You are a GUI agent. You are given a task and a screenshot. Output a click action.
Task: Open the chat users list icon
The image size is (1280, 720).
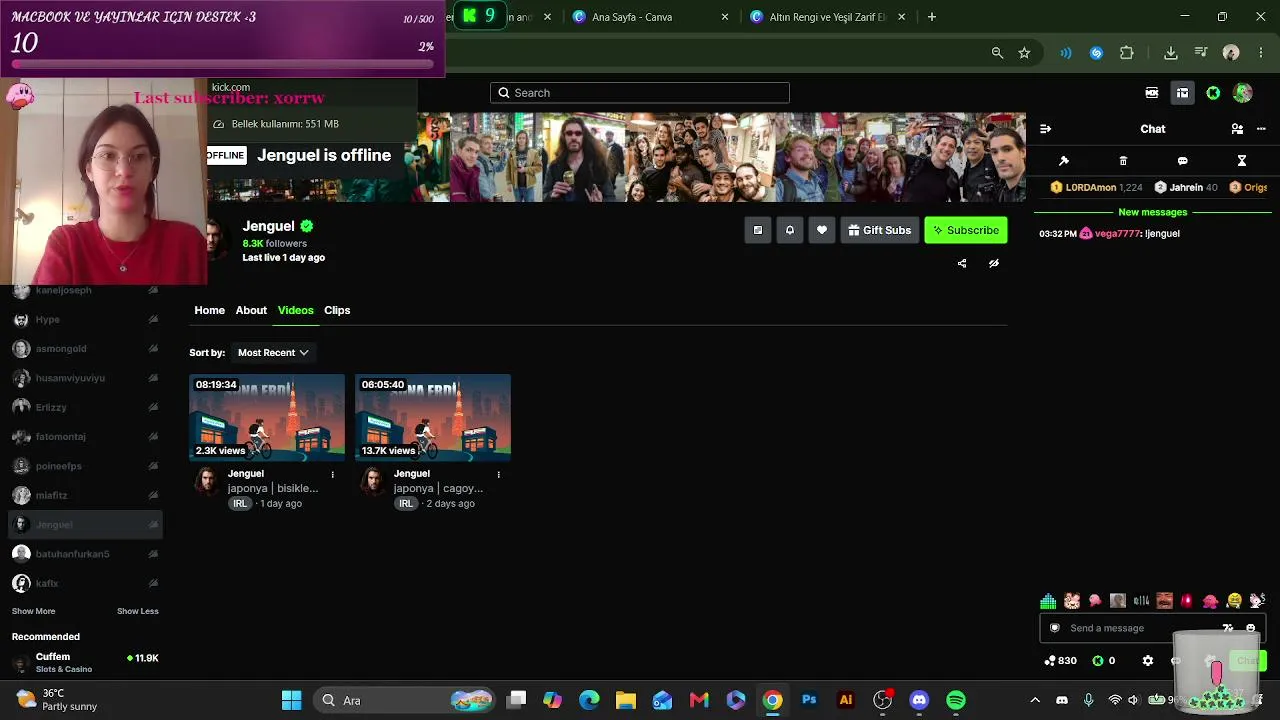pyautogui.click(x=1237, y=129)
